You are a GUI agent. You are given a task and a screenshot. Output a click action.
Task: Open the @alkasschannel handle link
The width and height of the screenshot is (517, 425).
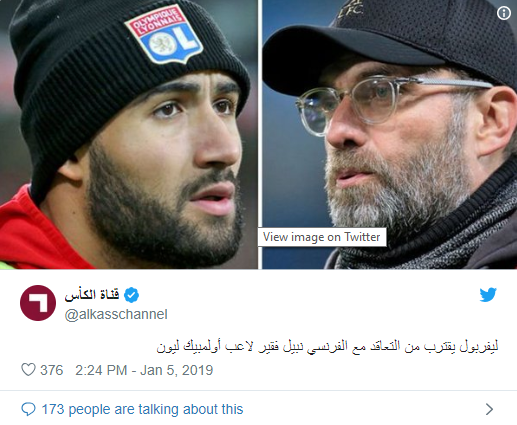(x=116, y=314)
